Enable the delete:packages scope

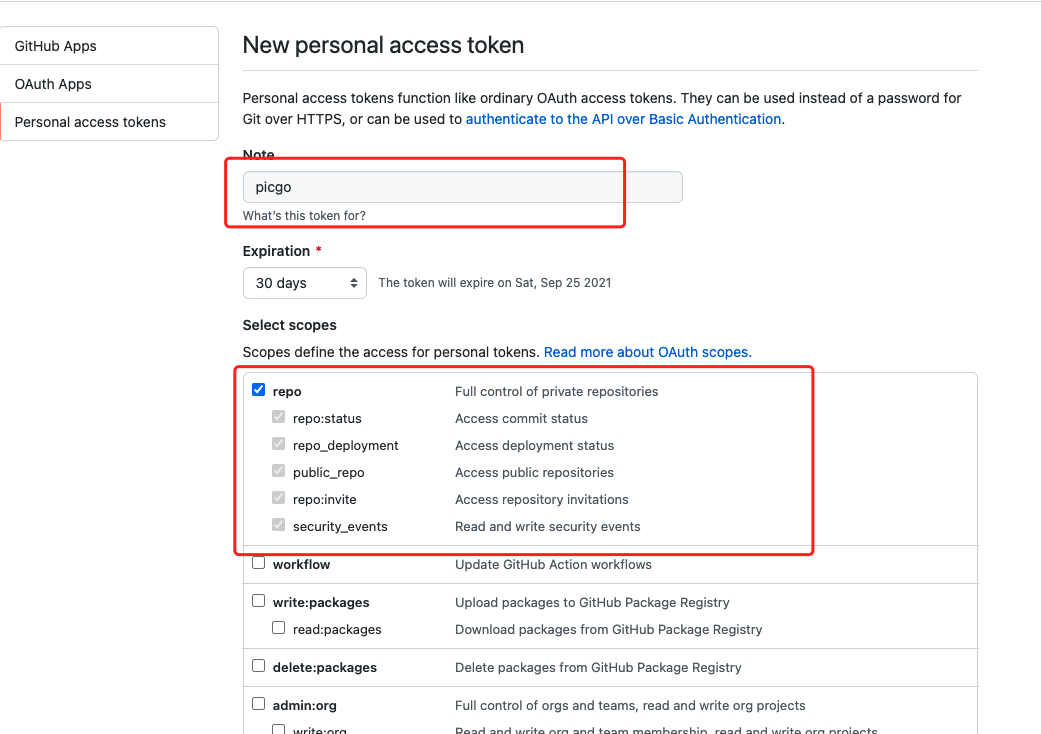click(x=259, y=665)
